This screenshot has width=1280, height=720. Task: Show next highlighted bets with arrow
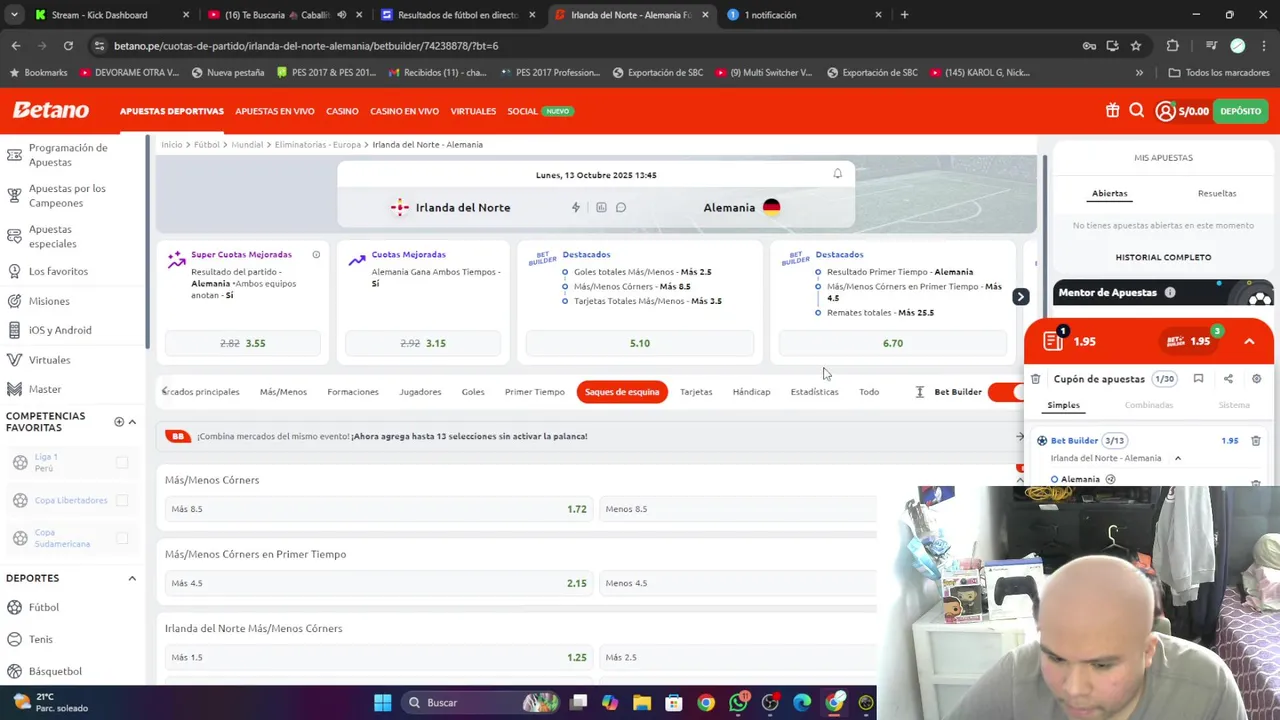1020,297
